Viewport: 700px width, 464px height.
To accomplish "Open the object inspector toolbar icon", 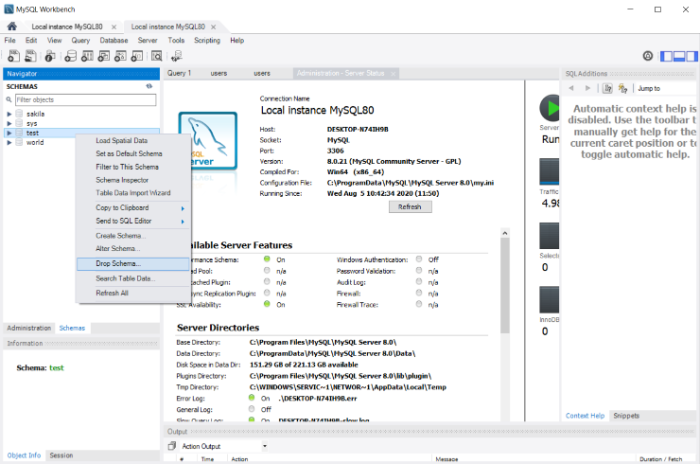I will click(50, 56).
